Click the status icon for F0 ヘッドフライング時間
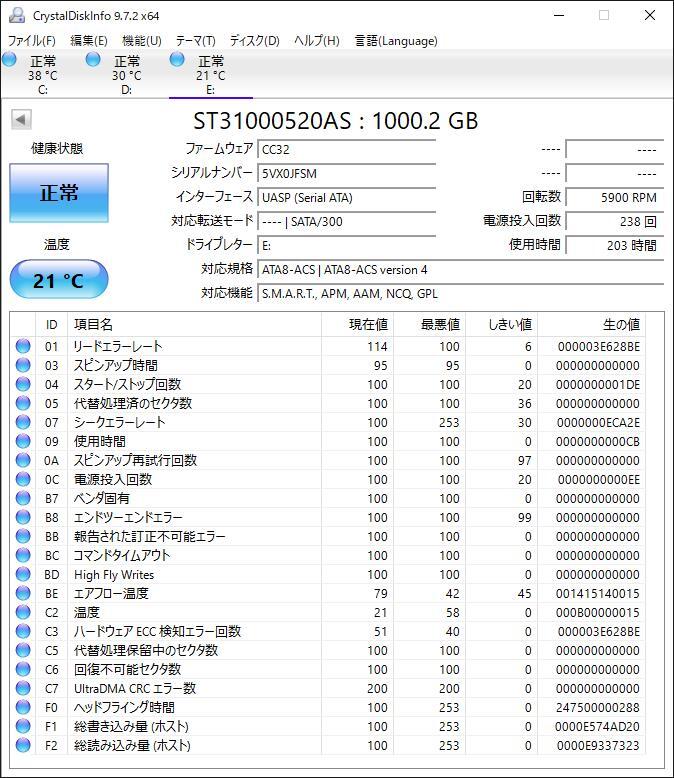The image size is (674, 778). [x=23, y=707]
